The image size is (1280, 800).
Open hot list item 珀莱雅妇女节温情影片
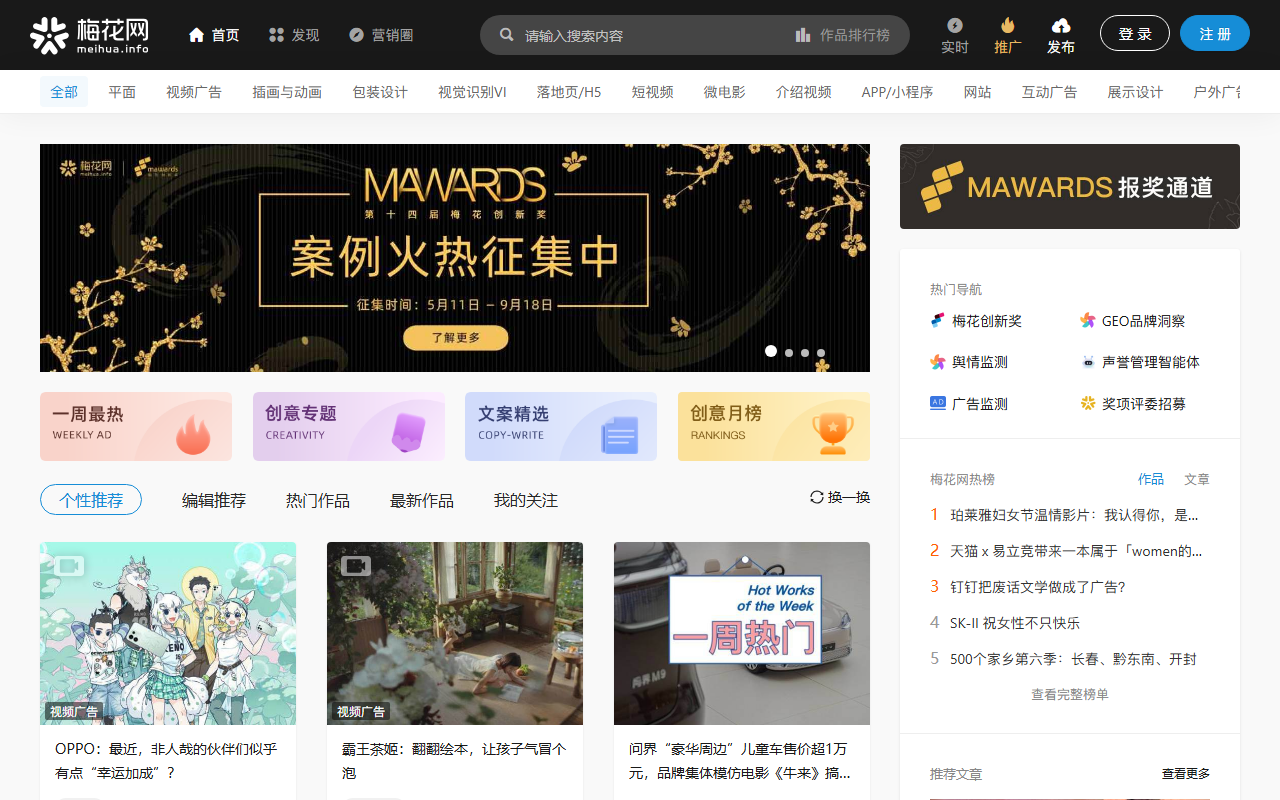(1074, 515)
